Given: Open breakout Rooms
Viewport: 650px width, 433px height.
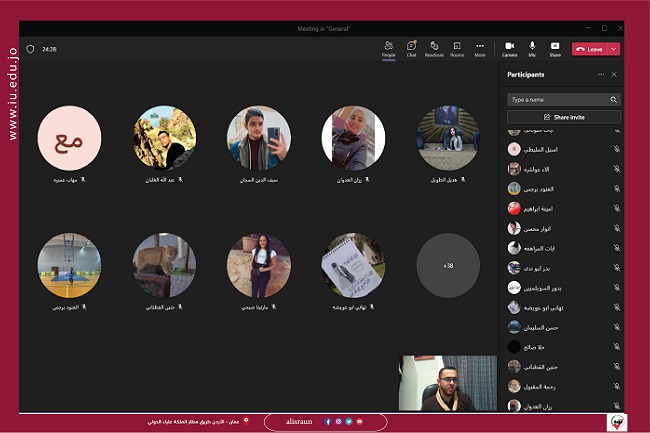Looking at the screenshot, I should [x=457, y=47].
